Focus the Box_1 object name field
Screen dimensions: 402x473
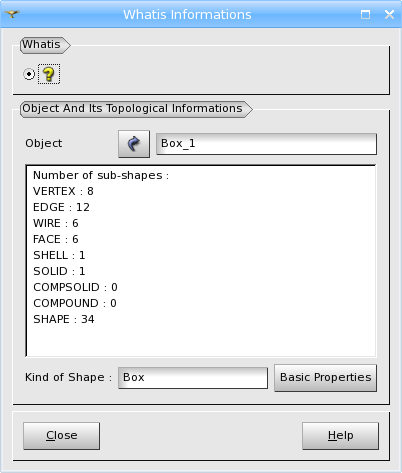click(266, 144)
